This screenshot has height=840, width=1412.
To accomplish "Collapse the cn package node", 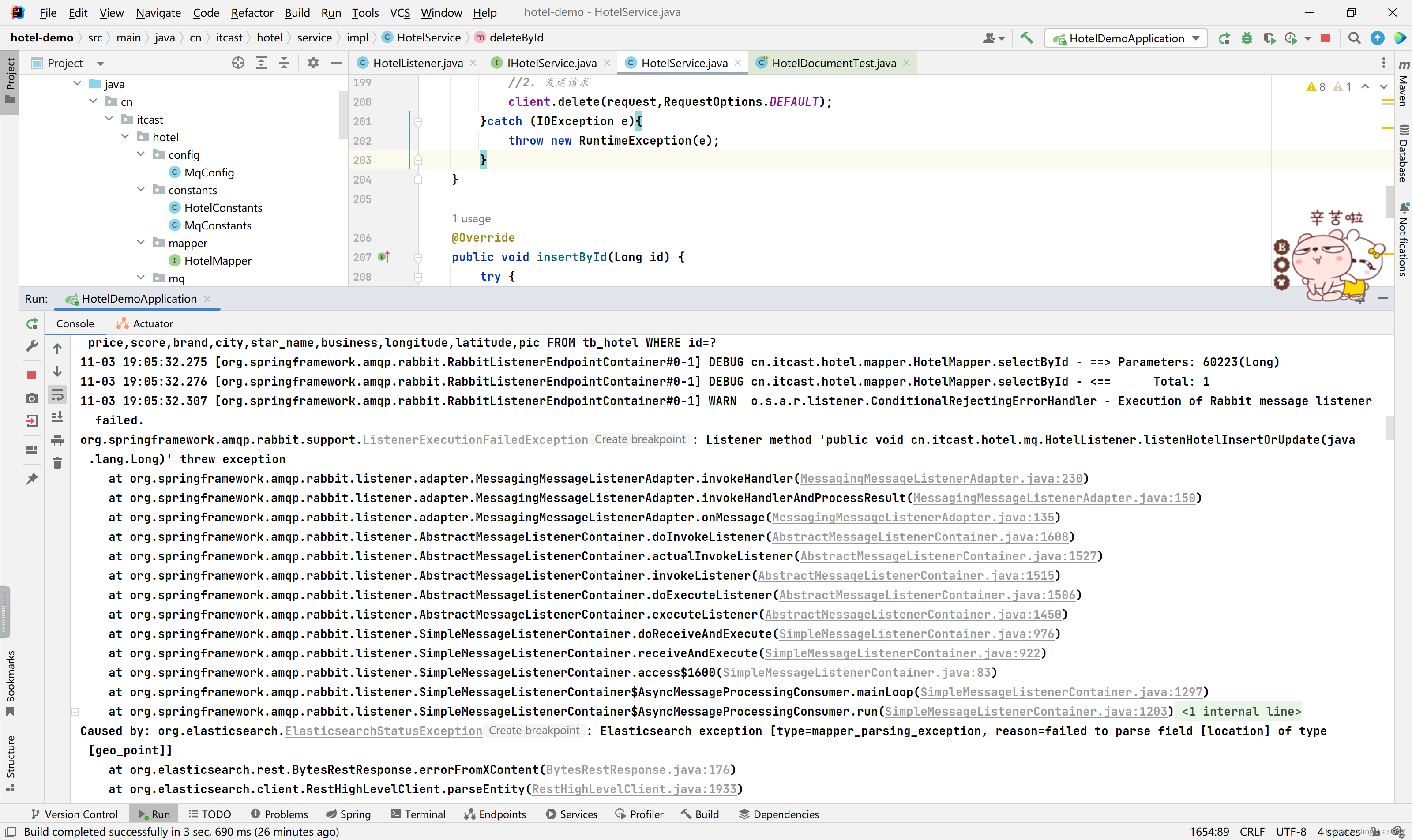I will [93, 101].
